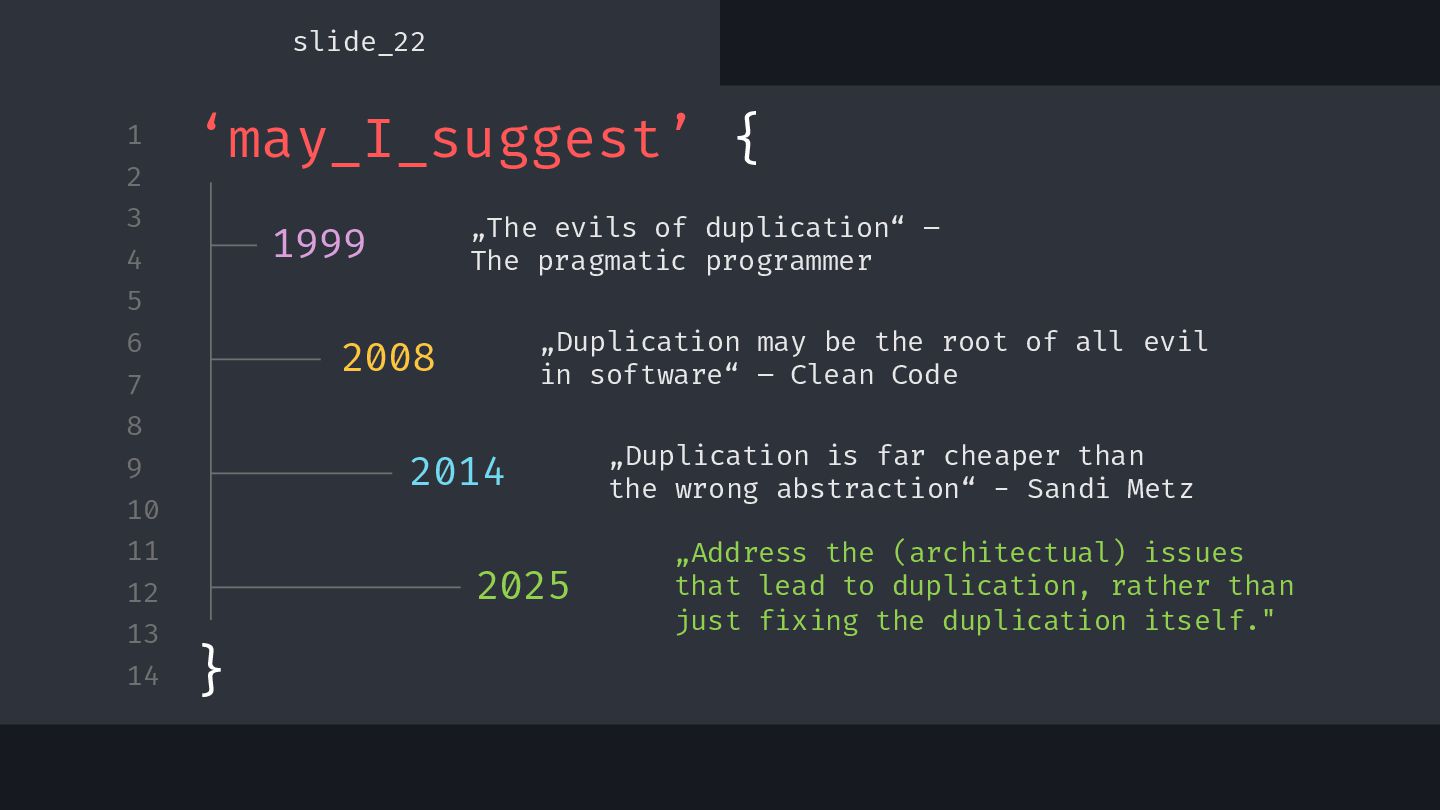Click the Pragmatic Programmer quote text

(x=705, y=244)
